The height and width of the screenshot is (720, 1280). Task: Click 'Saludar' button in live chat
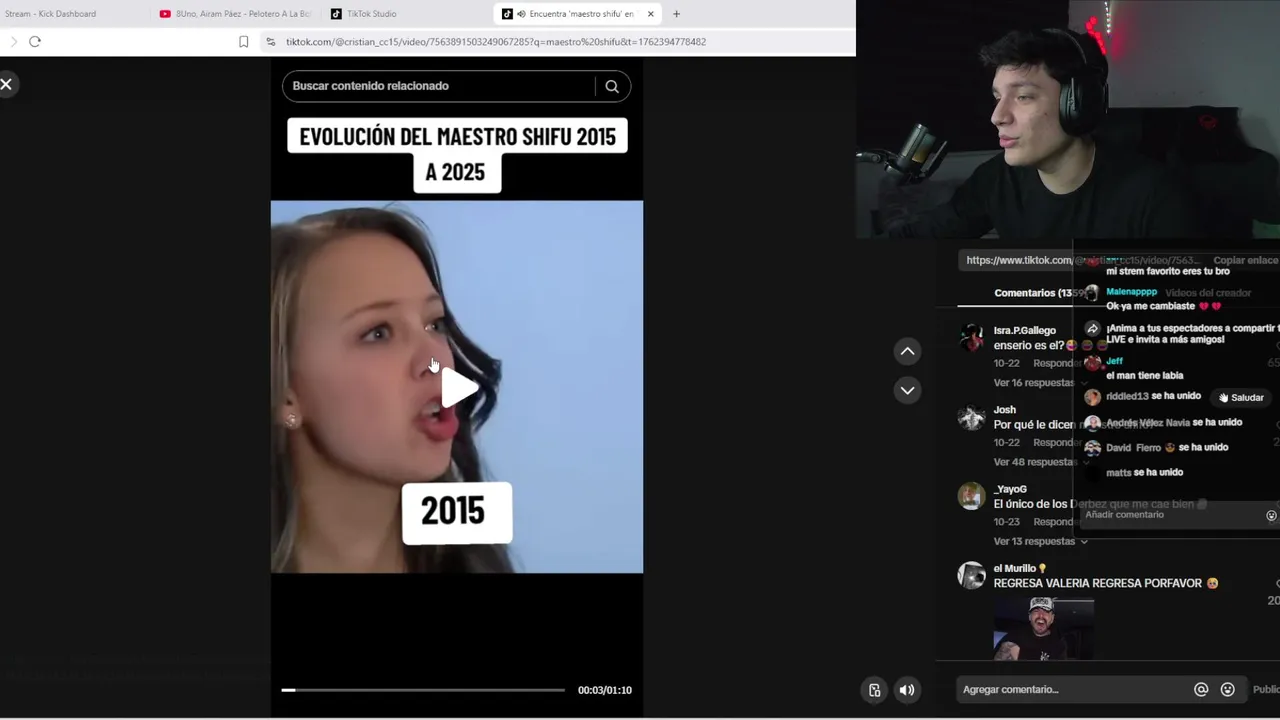pyautogui.click(x=1240, y=398)
